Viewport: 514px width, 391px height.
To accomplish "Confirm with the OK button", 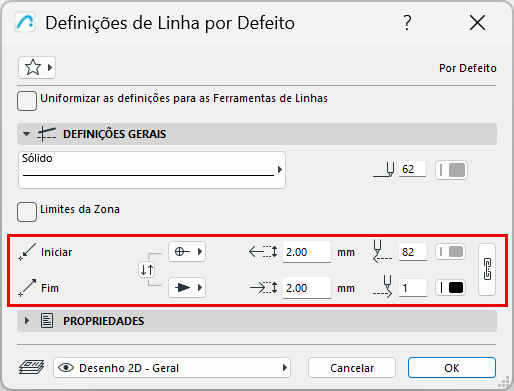I will point(452,368).
